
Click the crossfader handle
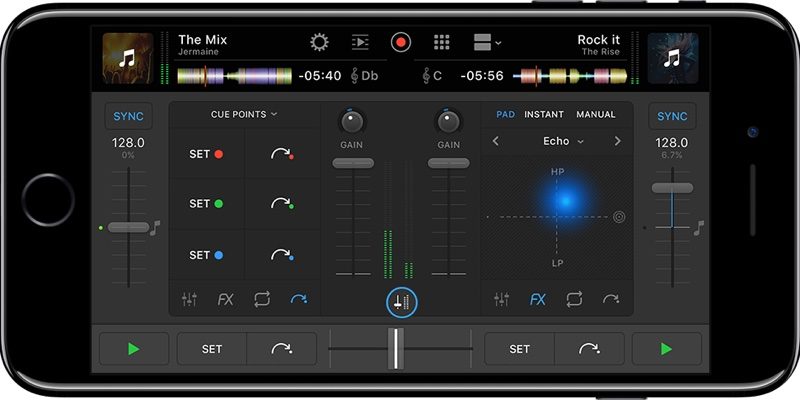click(395, 348)
